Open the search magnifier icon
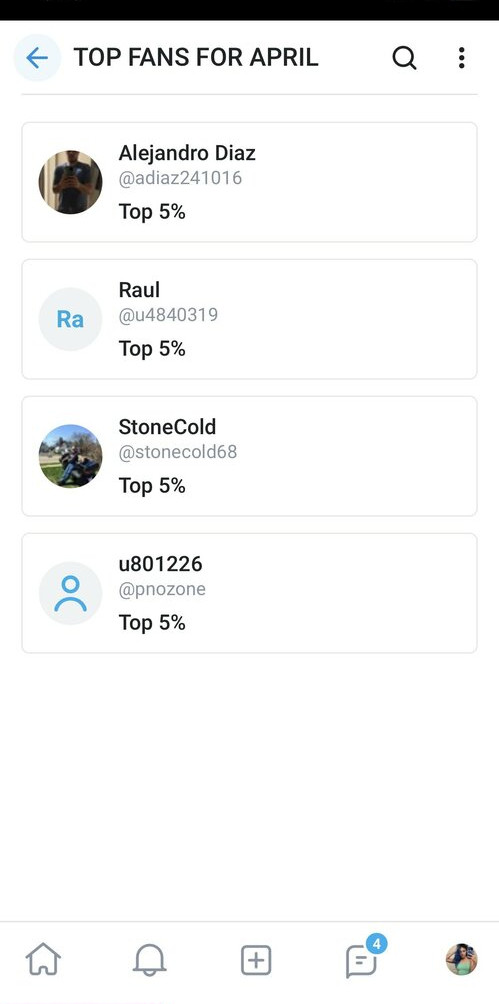The height and width of the screenshot is (1004, 499). click(x=404, y=58)
